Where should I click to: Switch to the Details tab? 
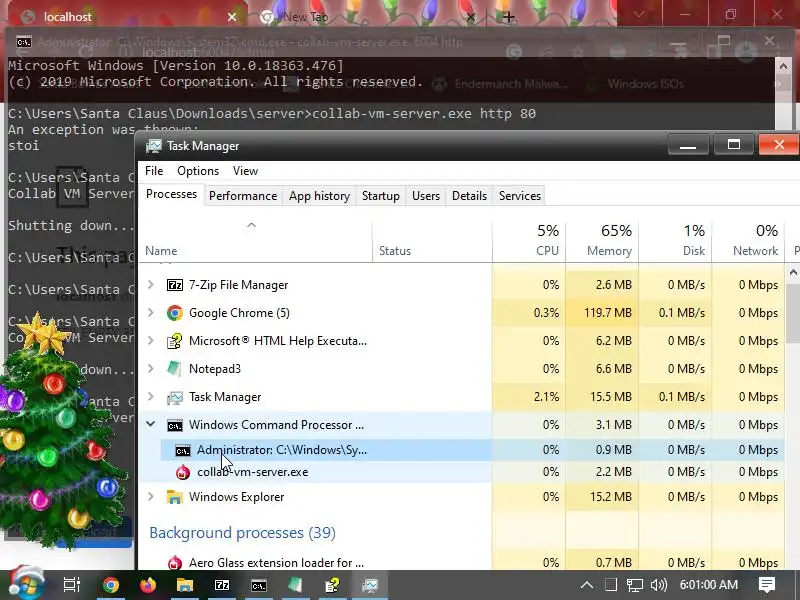tap(469, 196)
